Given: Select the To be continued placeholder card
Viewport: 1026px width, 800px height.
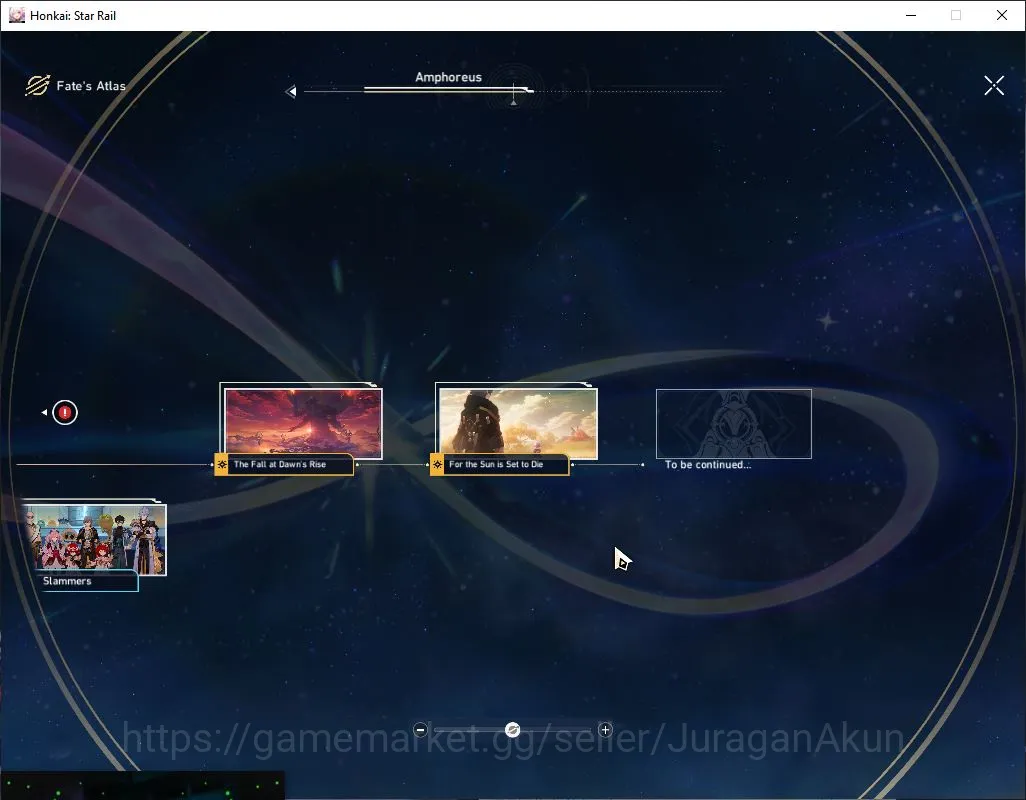Looking at the screenshot, I should (734, 423).
